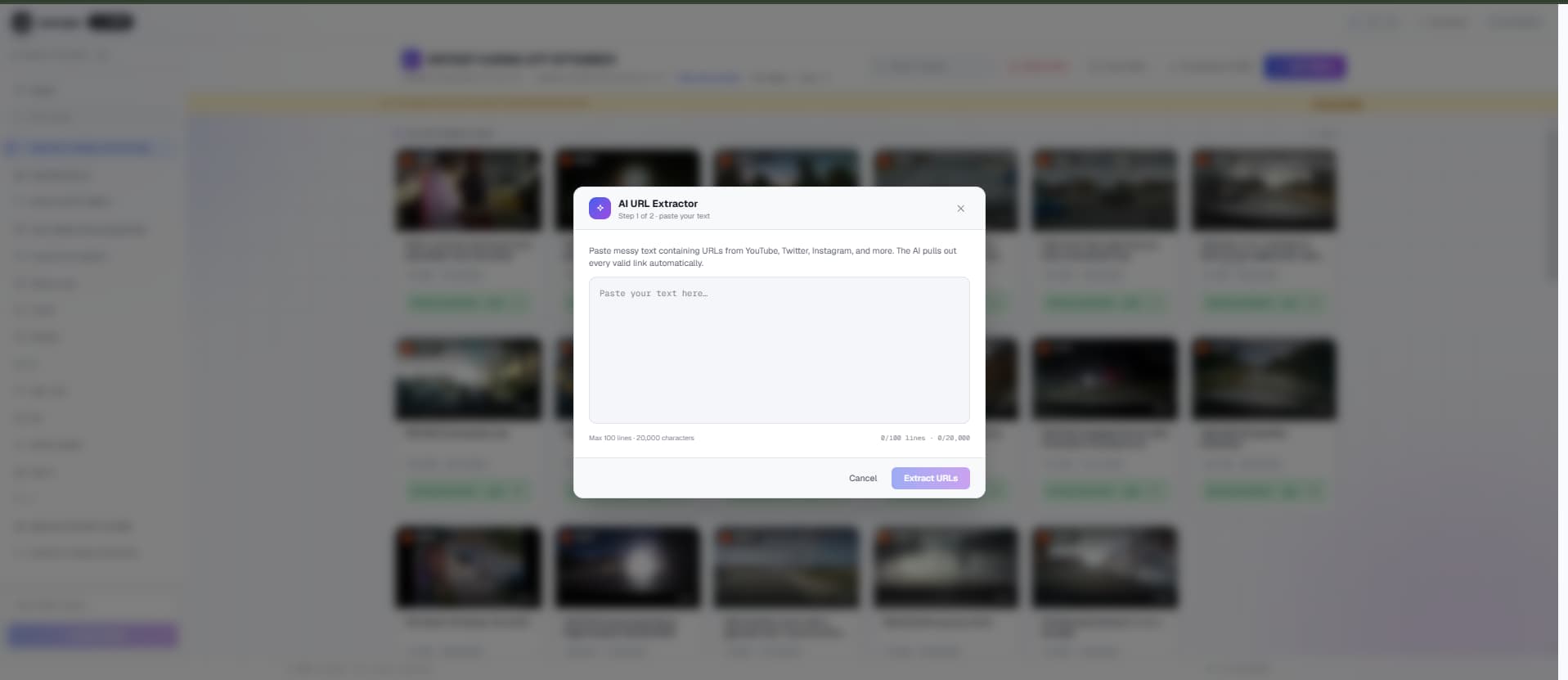Click the Cancel button
Image resolution: width=1568 pixels, height=680 pixels.
862,478
